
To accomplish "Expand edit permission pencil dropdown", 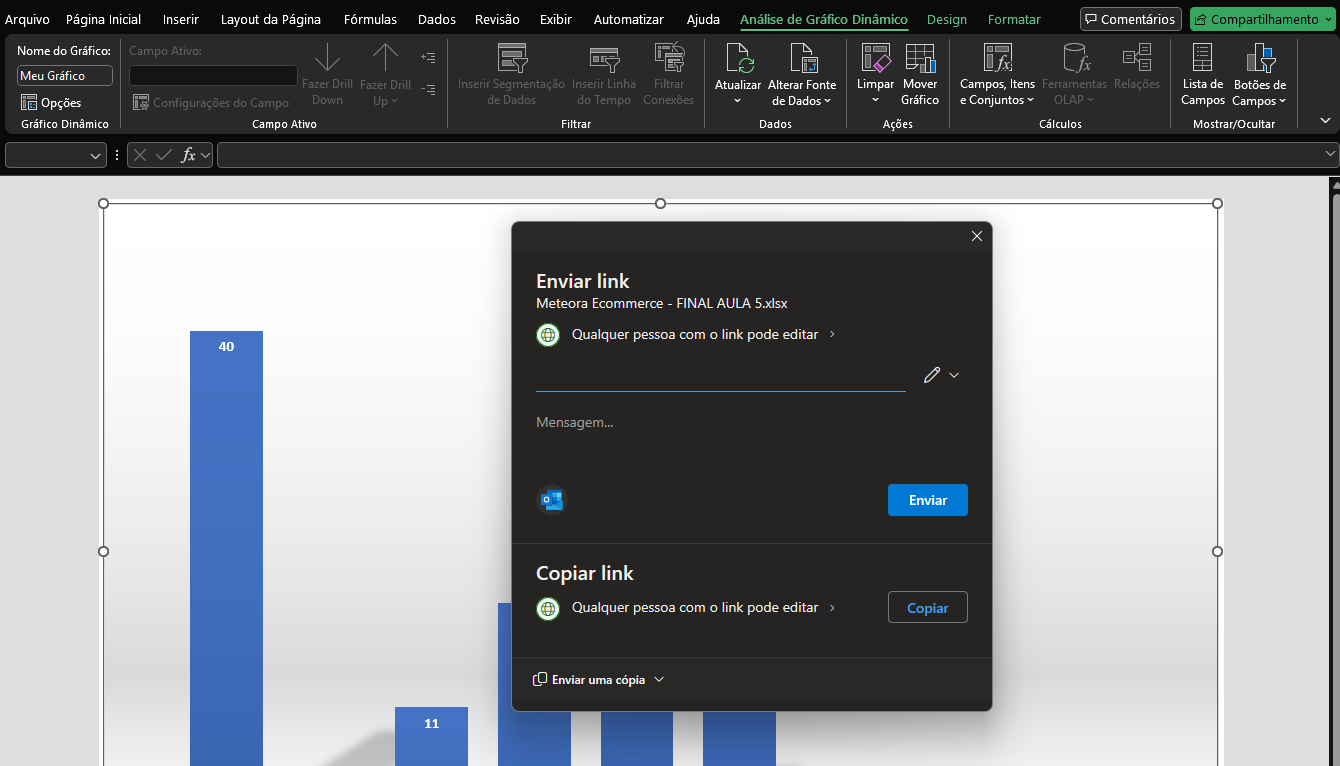I will 941,375.
